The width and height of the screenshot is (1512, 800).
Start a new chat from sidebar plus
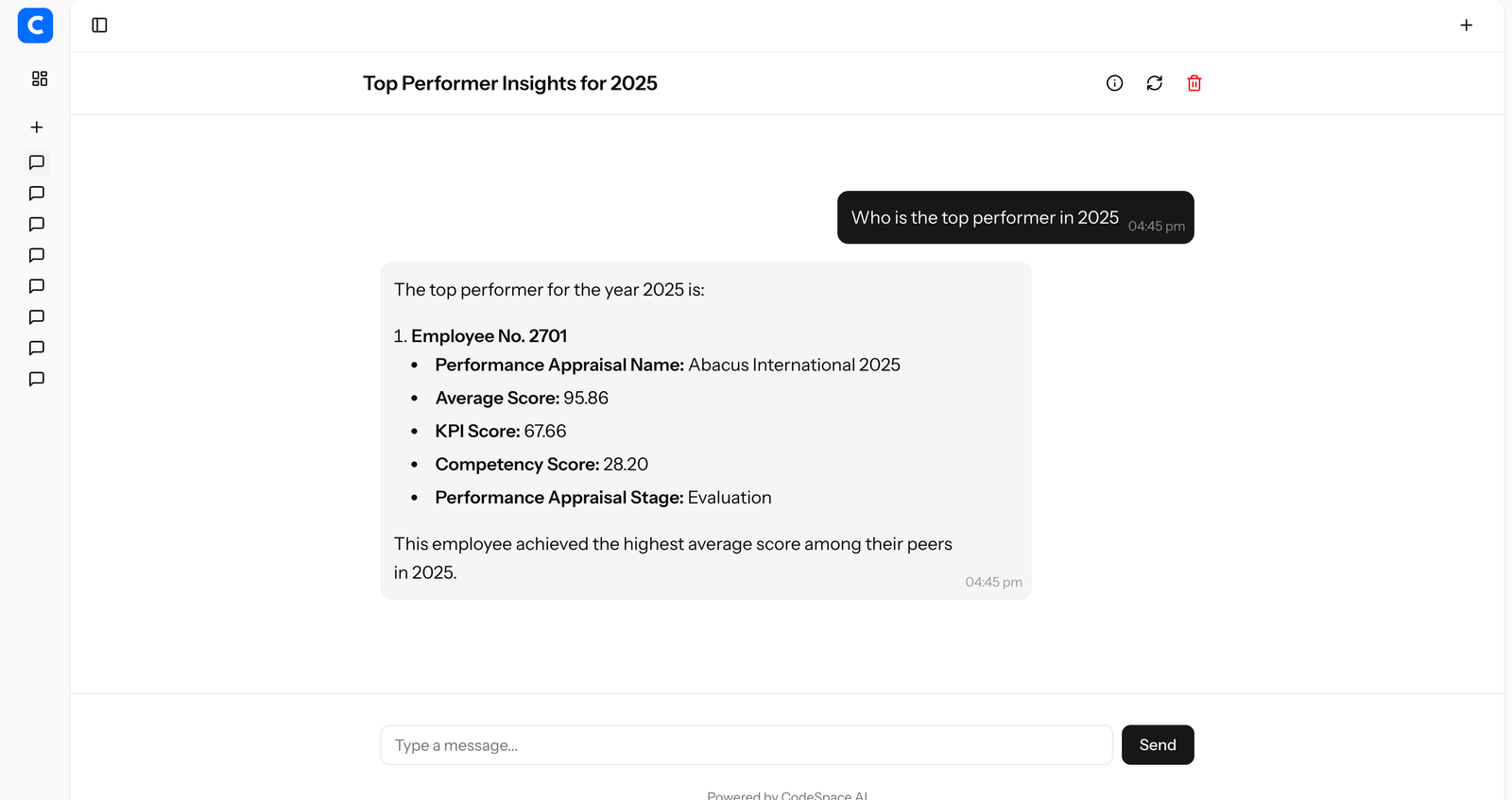(x=37, y=128)
